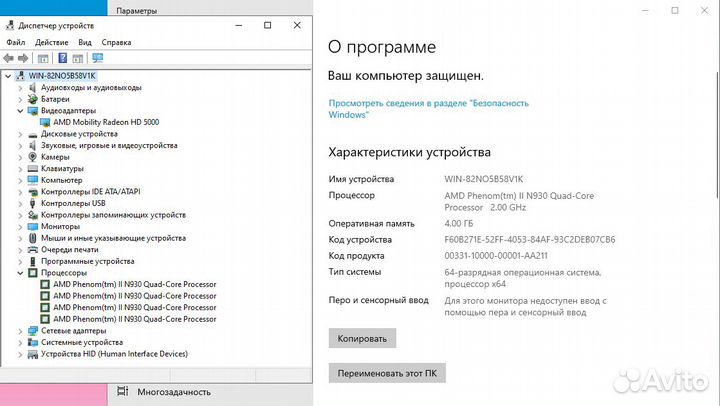
Task: Collapse the Видеоадаптеры category
Action: tap(20, 111)
